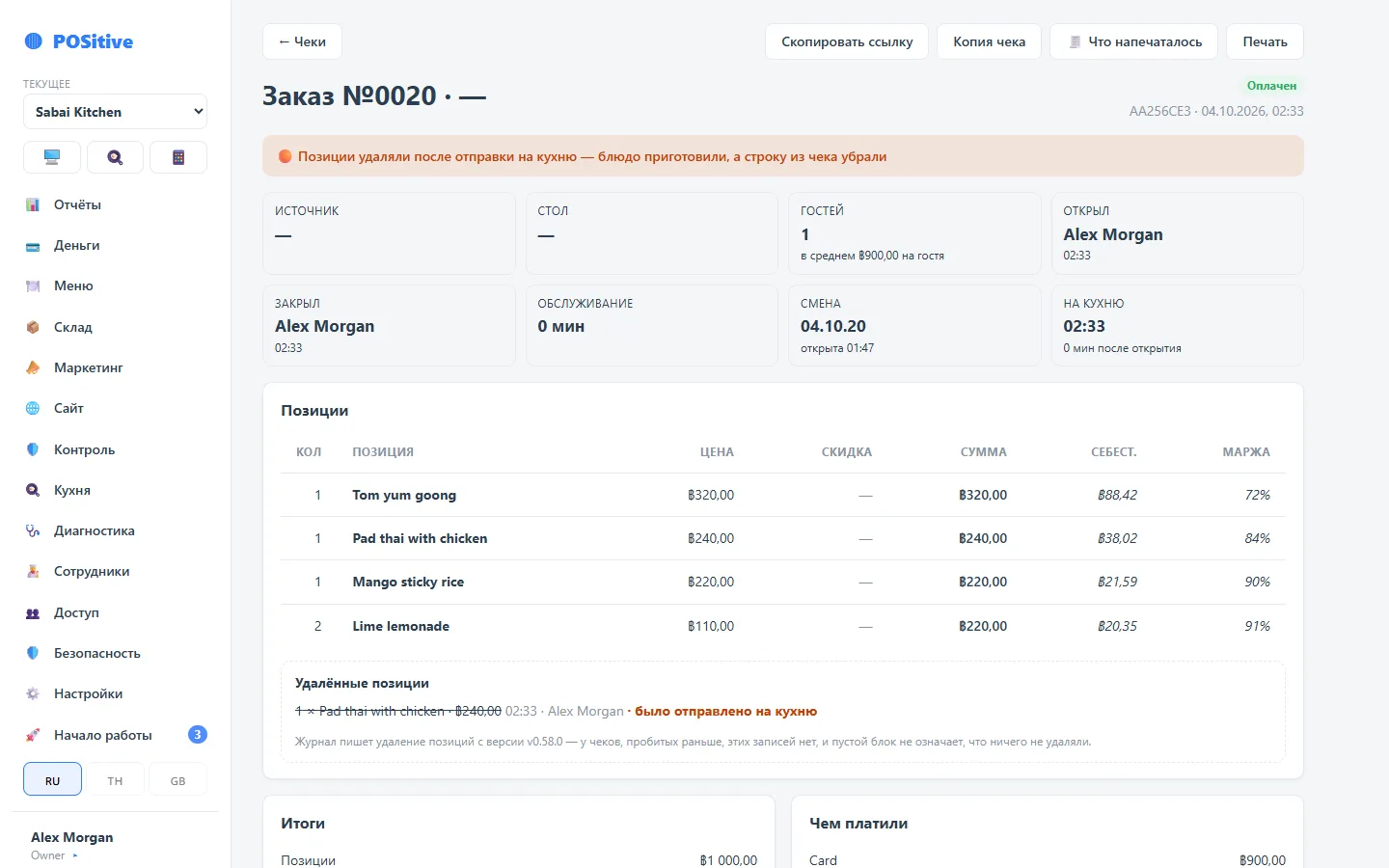Switch language to TH
Image resolution: width=1389 pixels, height=868 pixels.
(115, 779)
